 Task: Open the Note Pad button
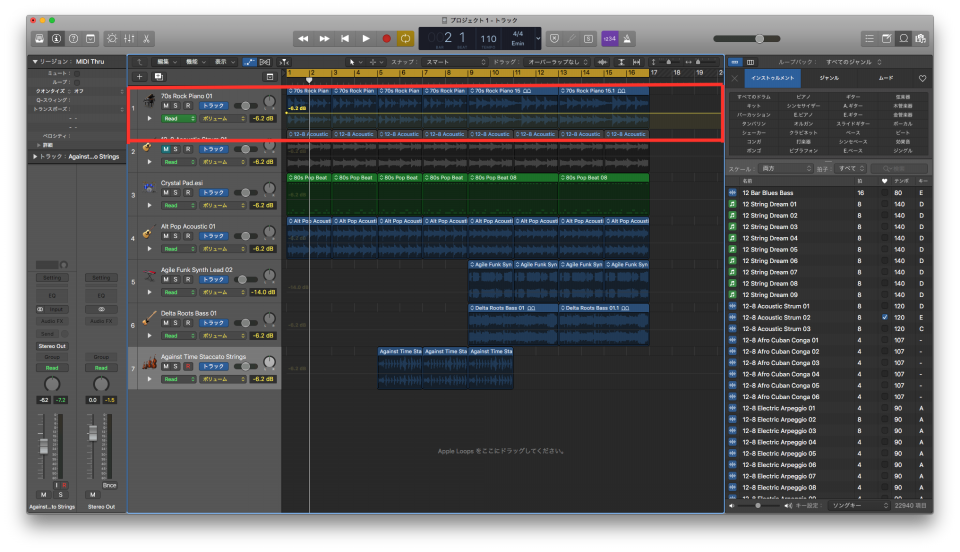coord(887,39)
